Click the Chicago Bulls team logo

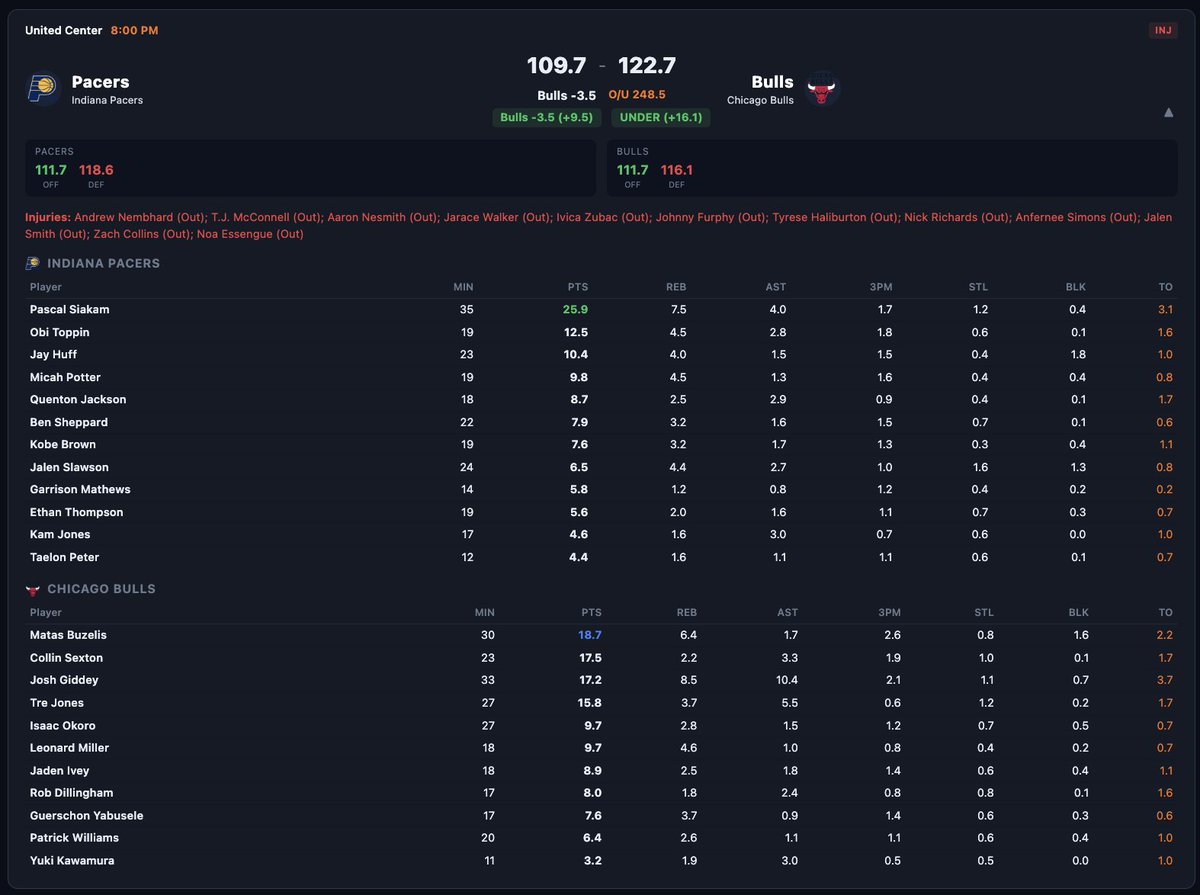(x=823, y=89)
